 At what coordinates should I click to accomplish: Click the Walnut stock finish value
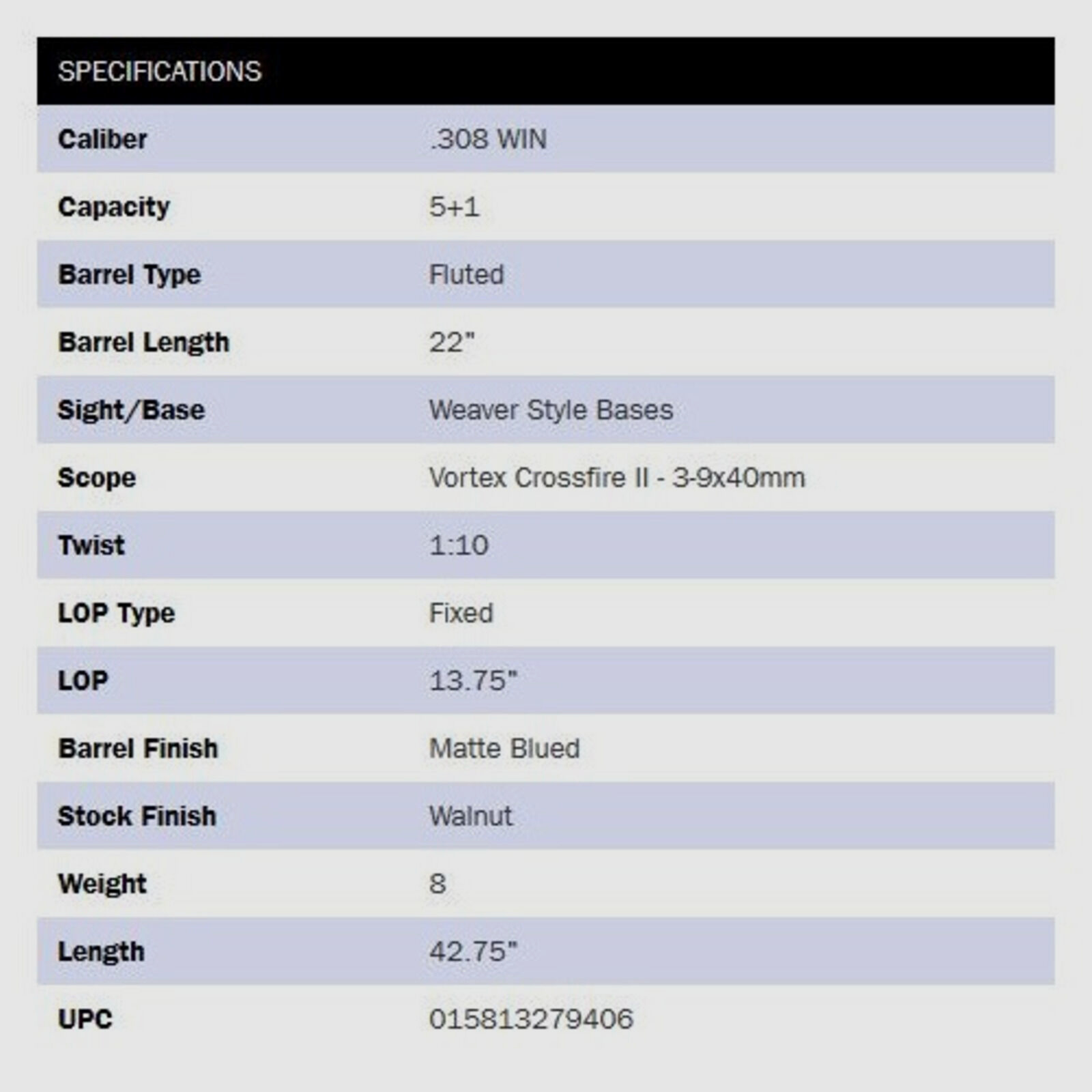(471, 816)
